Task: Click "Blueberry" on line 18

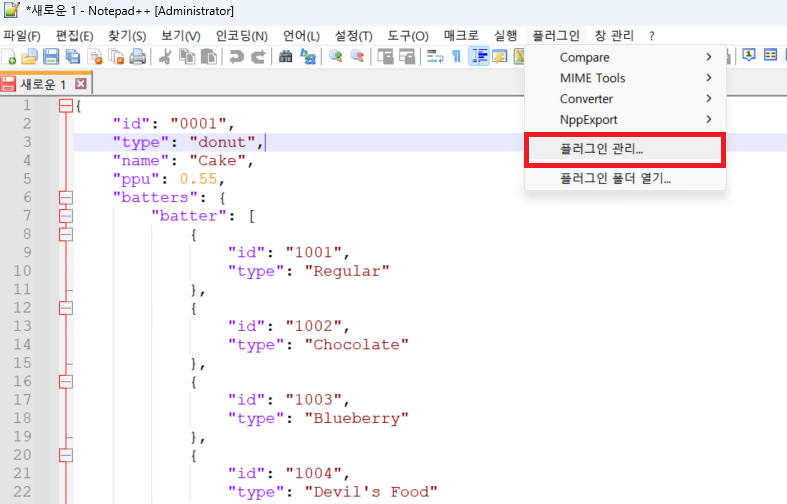Action: pyautogui.click(x=356, y=419)
